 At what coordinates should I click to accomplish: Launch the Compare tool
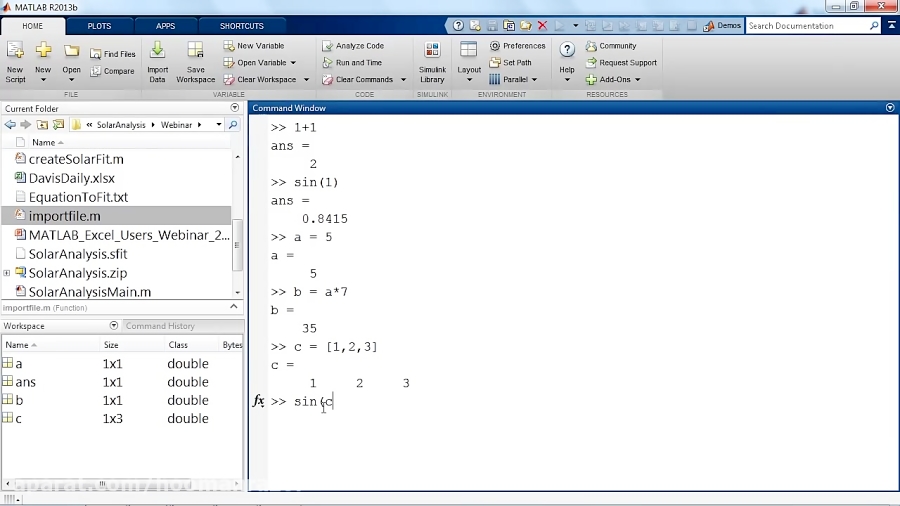pos(112,71)
